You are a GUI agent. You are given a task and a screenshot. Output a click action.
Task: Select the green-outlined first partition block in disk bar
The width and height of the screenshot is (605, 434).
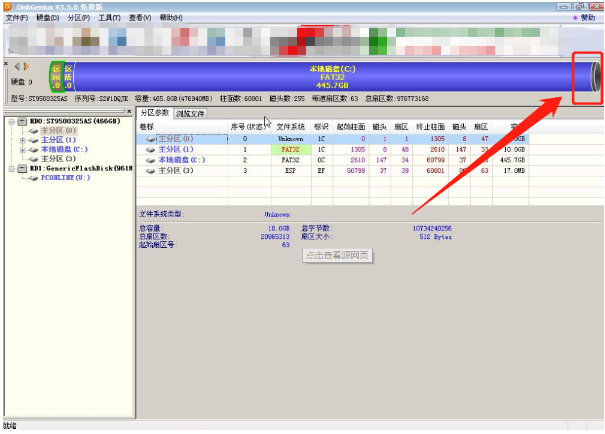tap(56, 77)
